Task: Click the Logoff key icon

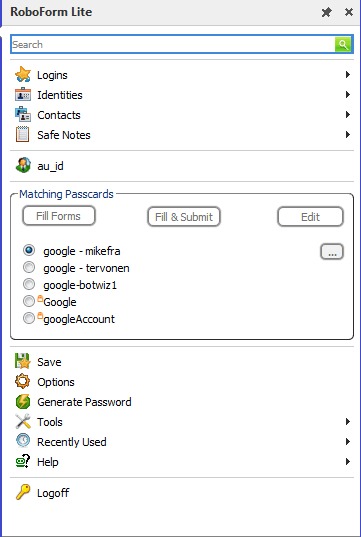Action: coord(23,492)
